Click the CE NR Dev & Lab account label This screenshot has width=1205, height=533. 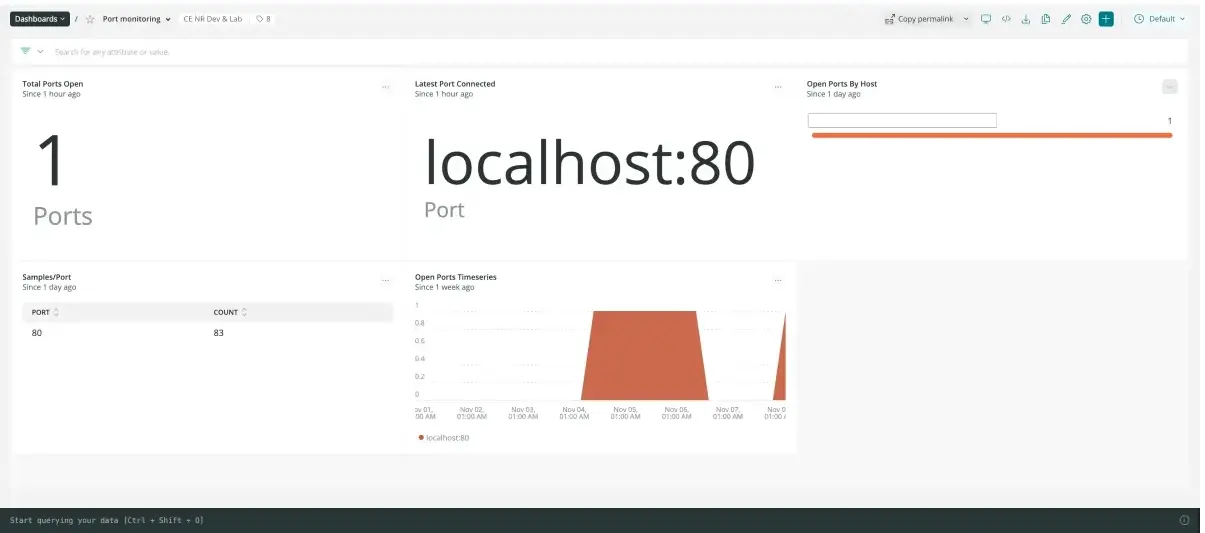[x=212, y=19]
